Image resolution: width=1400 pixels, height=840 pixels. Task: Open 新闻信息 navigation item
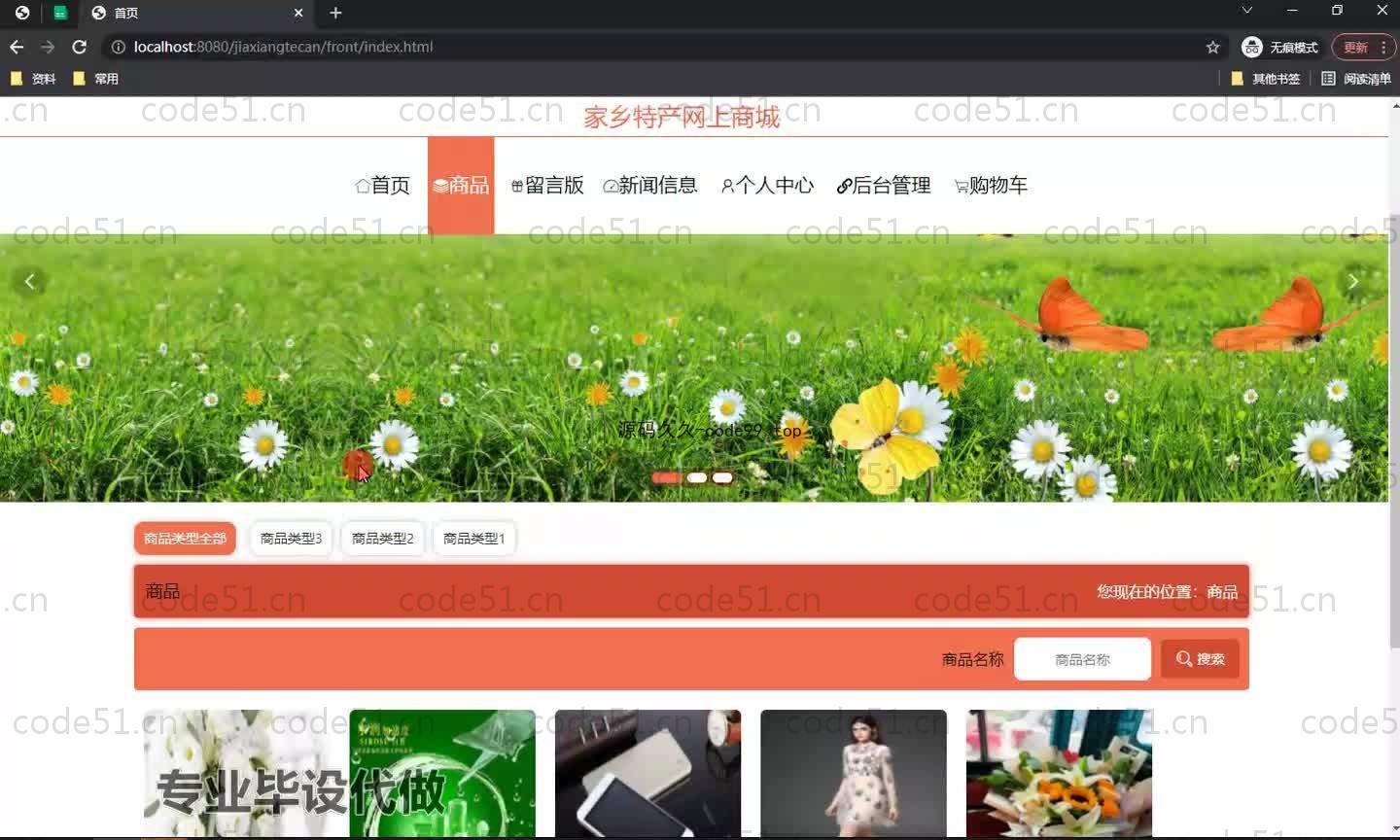coord(650,185)
